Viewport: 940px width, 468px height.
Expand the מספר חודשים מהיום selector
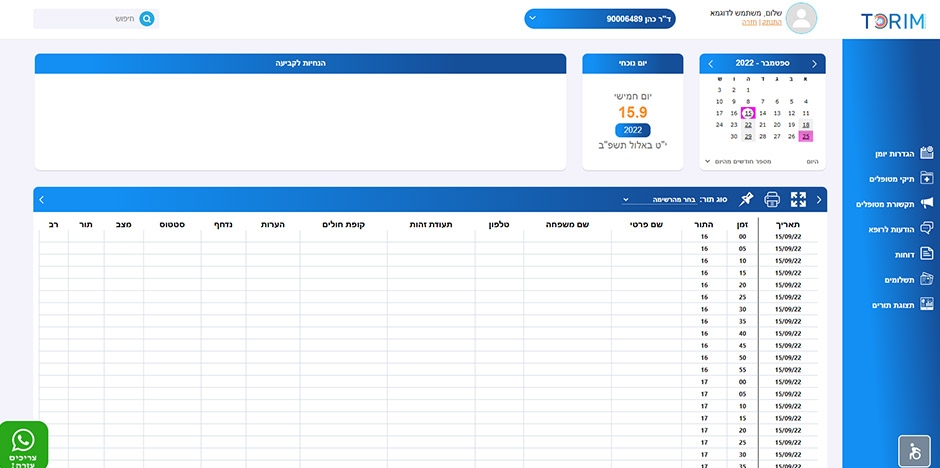point(742,160)
